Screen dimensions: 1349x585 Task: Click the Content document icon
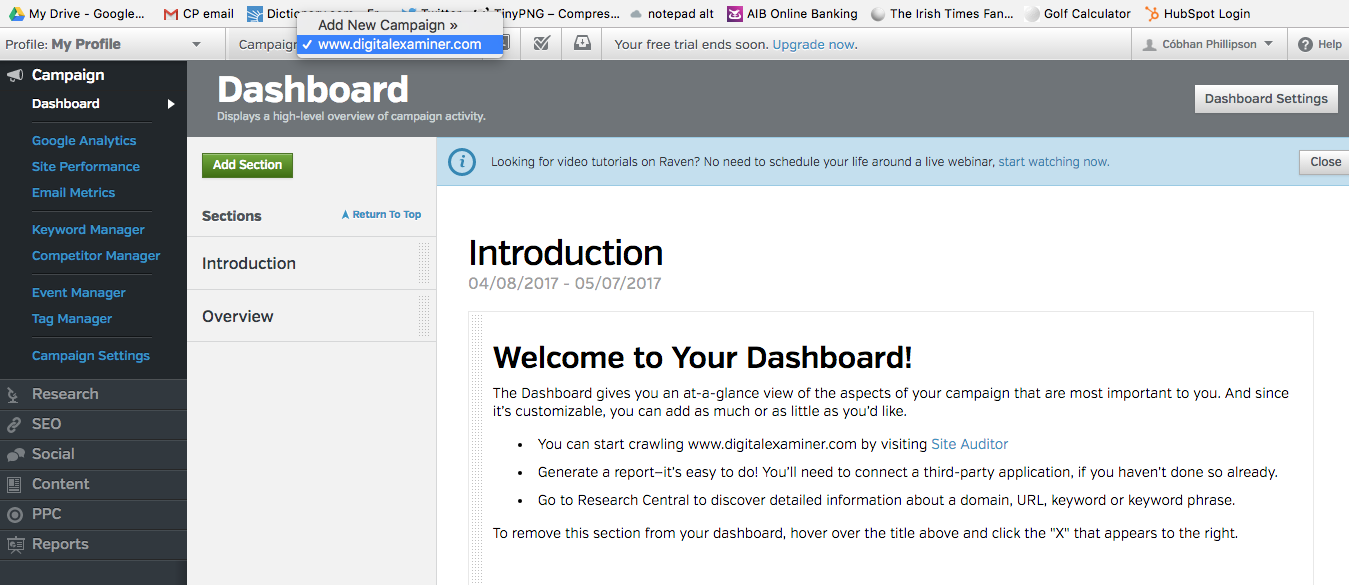[x=15, y=485]
